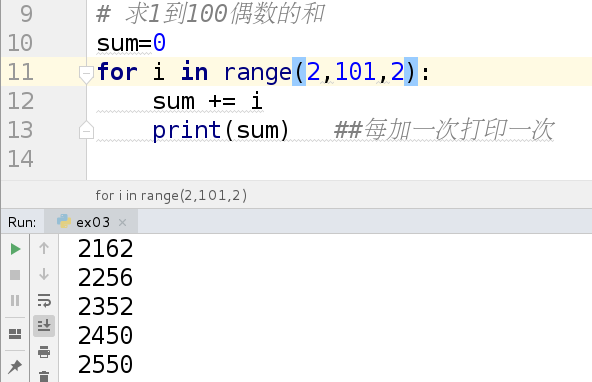Toggle soft-wrap output icon

44,300
